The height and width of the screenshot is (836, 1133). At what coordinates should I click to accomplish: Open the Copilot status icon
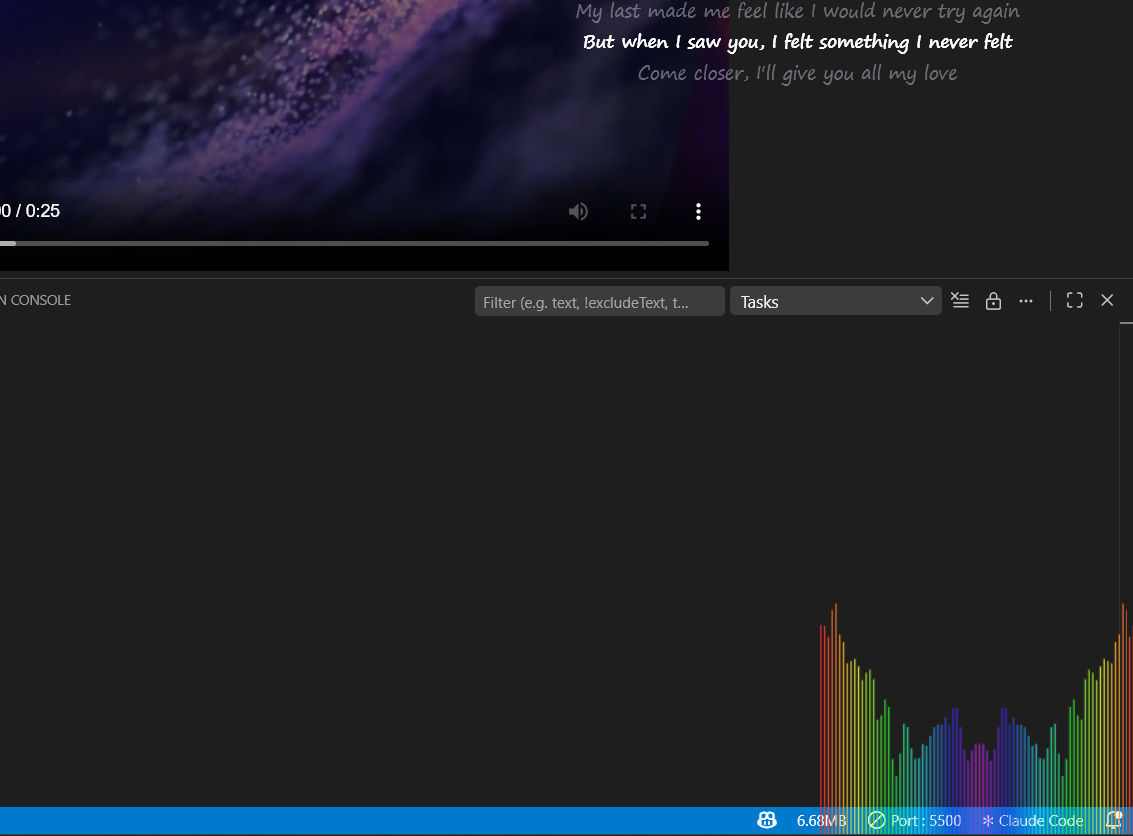pos(766,820)
